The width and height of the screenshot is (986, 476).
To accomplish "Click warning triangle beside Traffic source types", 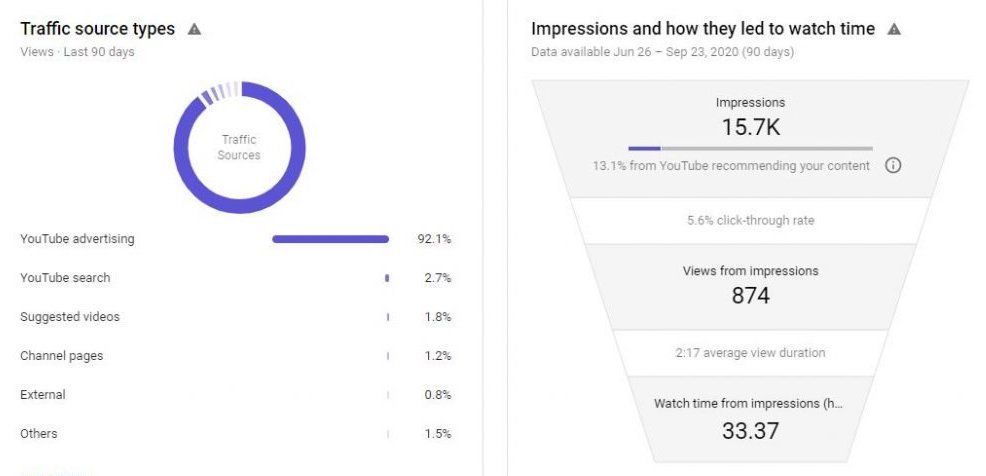I will (x=194, y=29).
